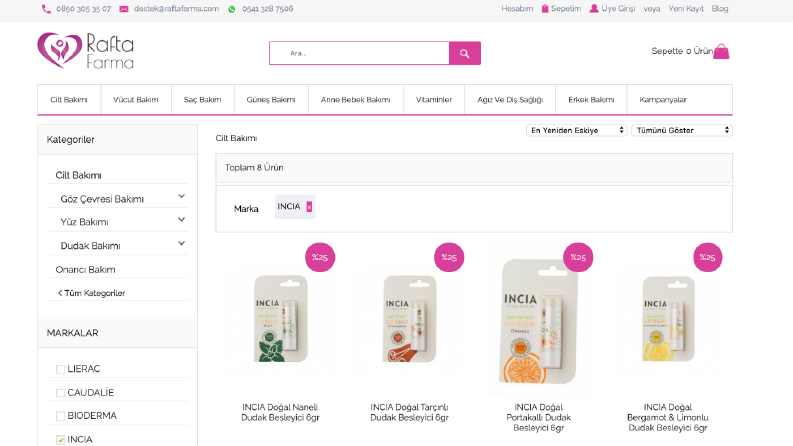Click the phone number 0850 305 35 07

pyautogui.click(x=83, y=9)
